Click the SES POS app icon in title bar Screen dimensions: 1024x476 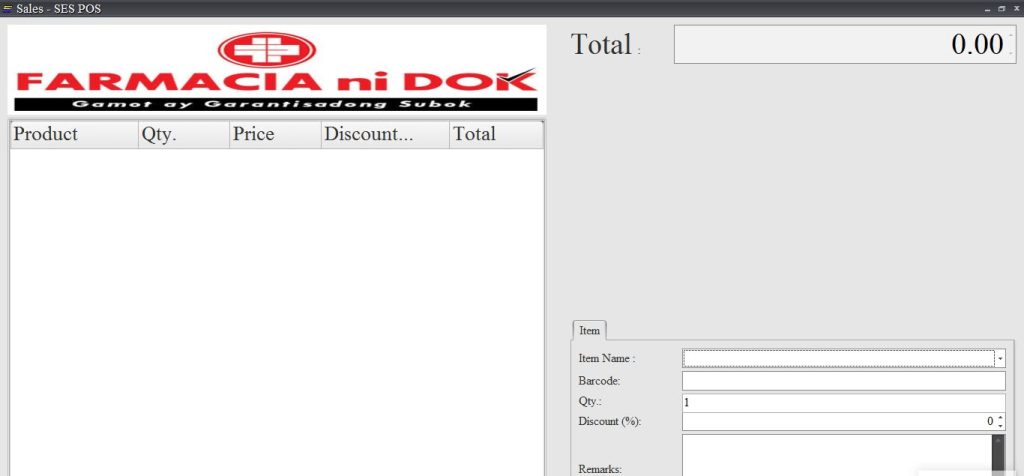[8, 8]
